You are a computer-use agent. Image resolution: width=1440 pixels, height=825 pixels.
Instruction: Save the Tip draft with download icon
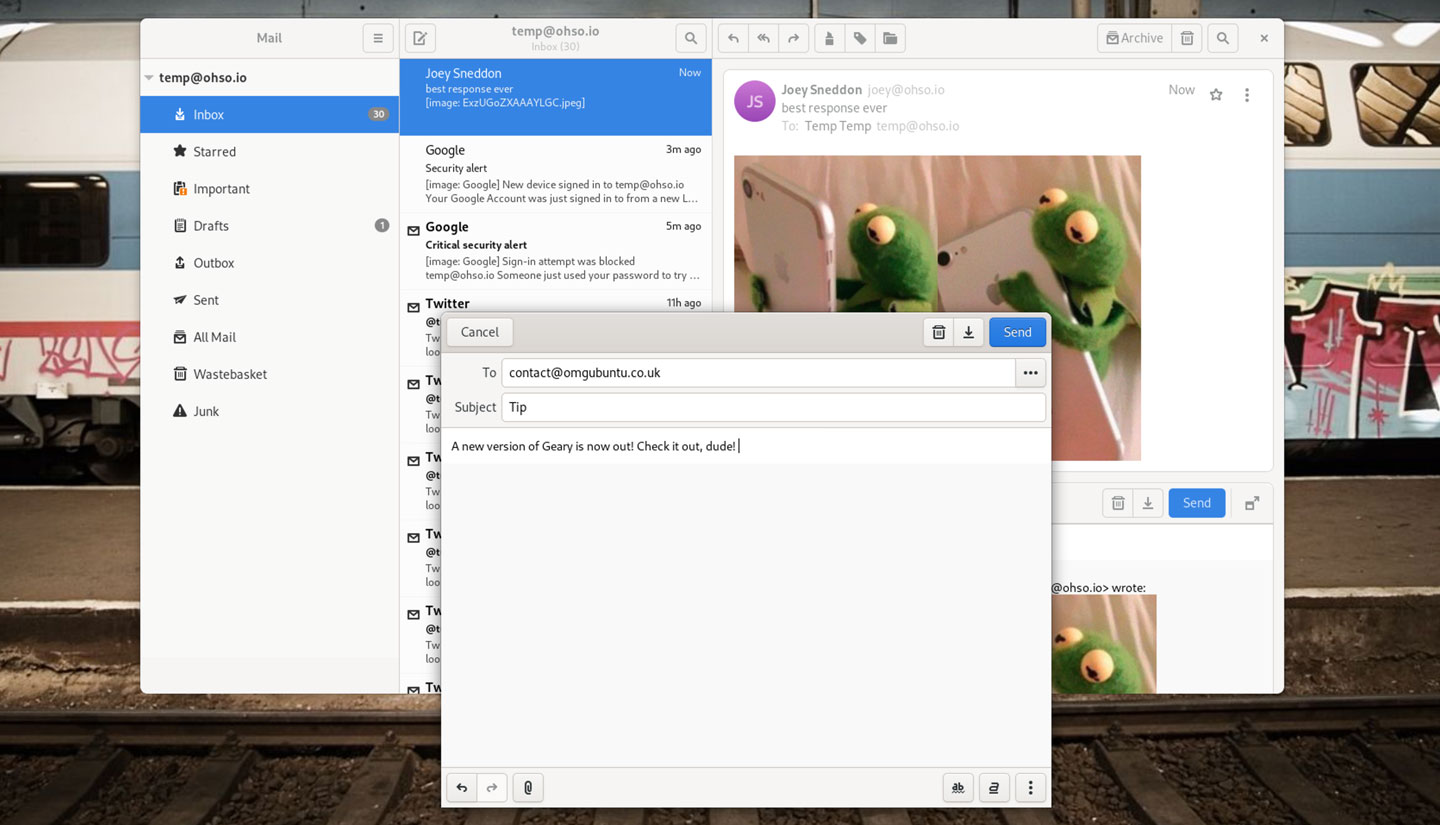[x=969, y=332]
